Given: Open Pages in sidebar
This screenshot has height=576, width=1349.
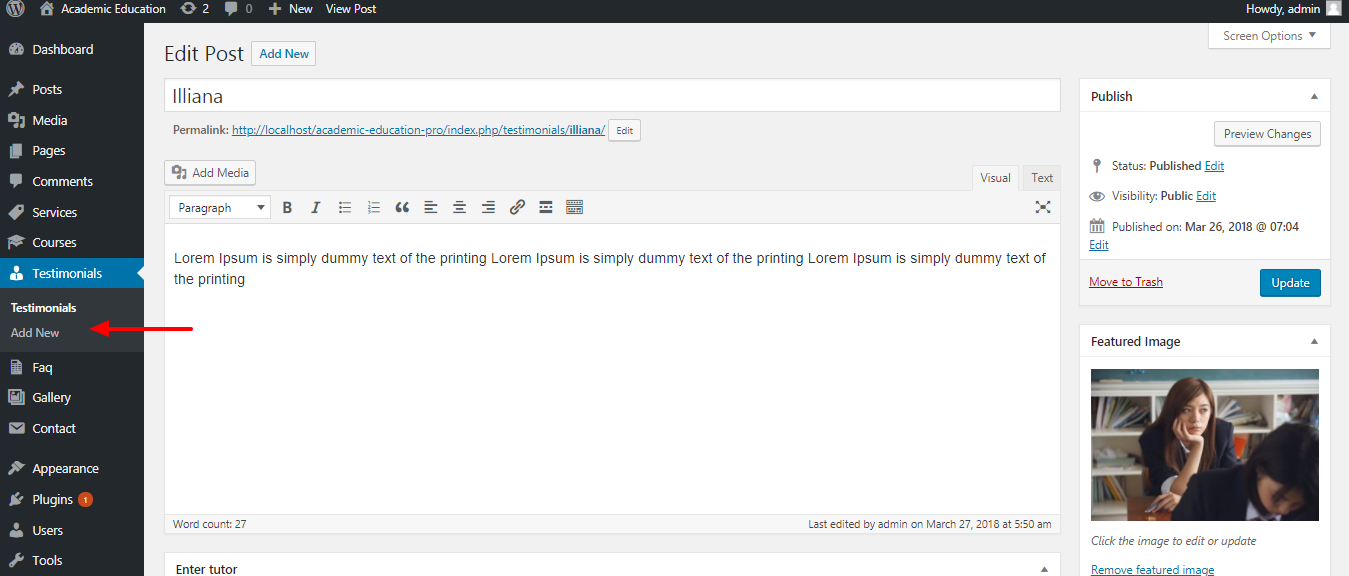Looking at the screenshot, I should point(72,150).
